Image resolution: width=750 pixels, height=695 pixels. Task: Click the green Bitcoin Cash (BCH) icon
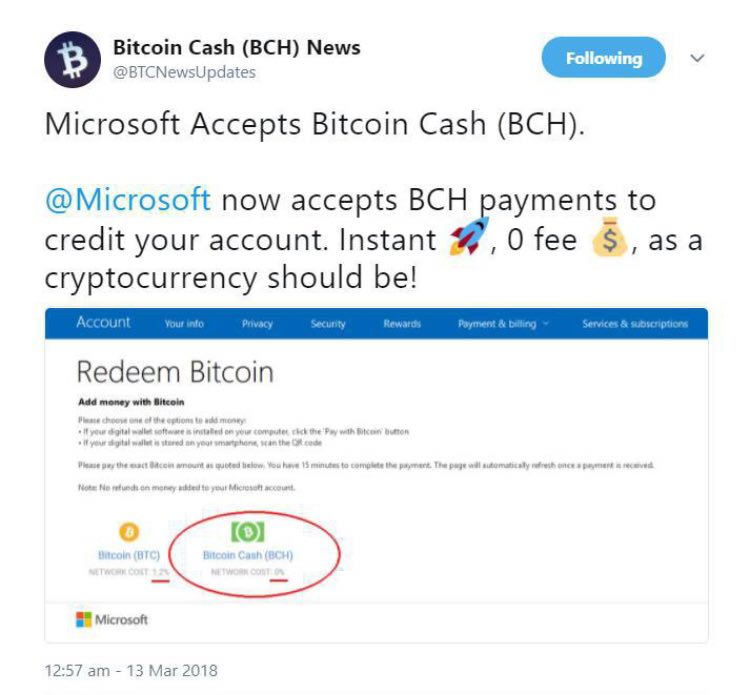(247, 531)
